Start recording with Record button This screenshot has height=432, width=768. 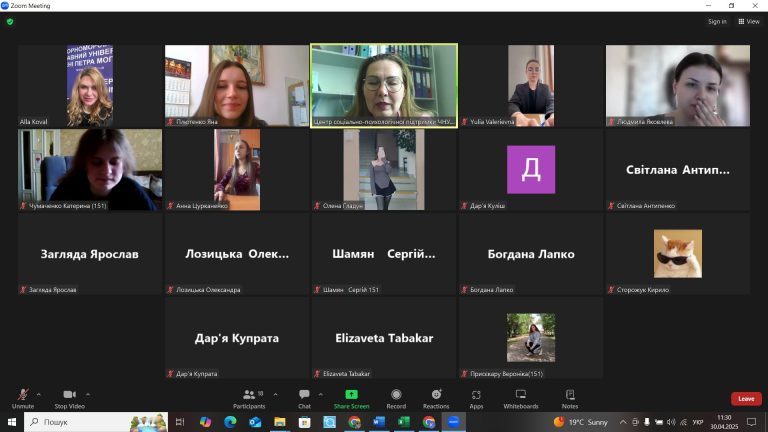pyautogui.click(x=396, y=397)
